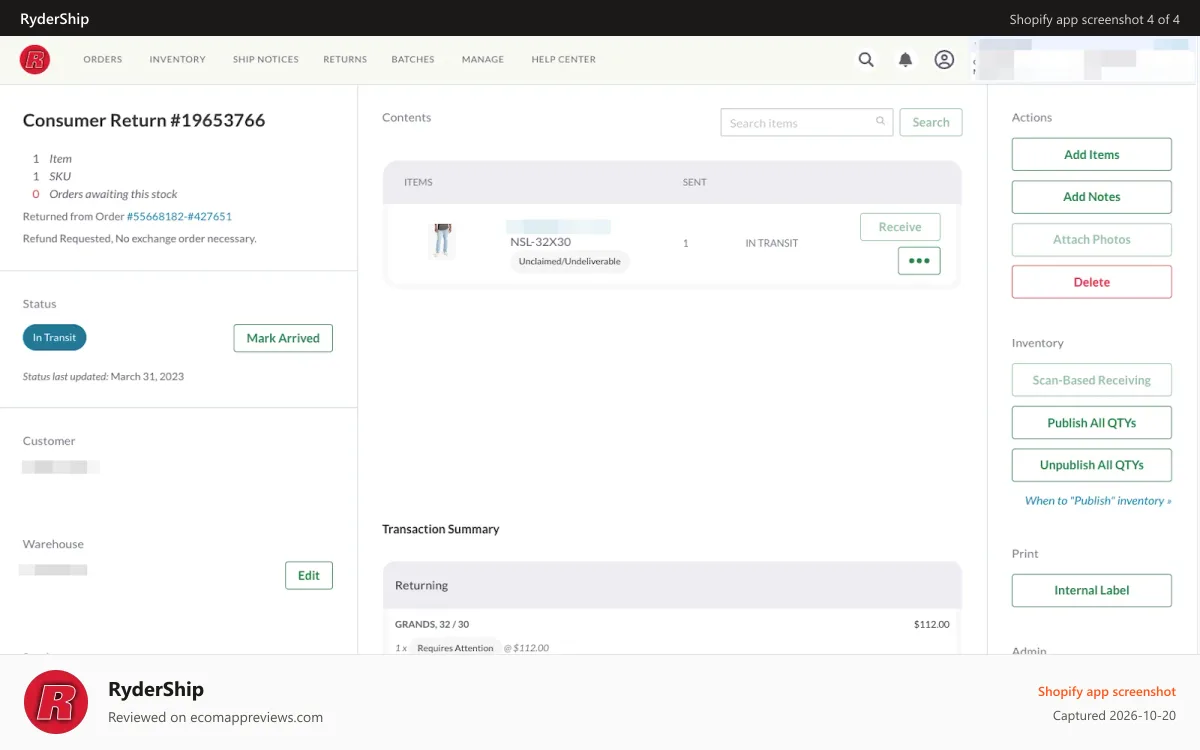Viewport: 1200px width, 750px height.
Task: Click Publish All QTYs button
Action: click(1092, 423)
